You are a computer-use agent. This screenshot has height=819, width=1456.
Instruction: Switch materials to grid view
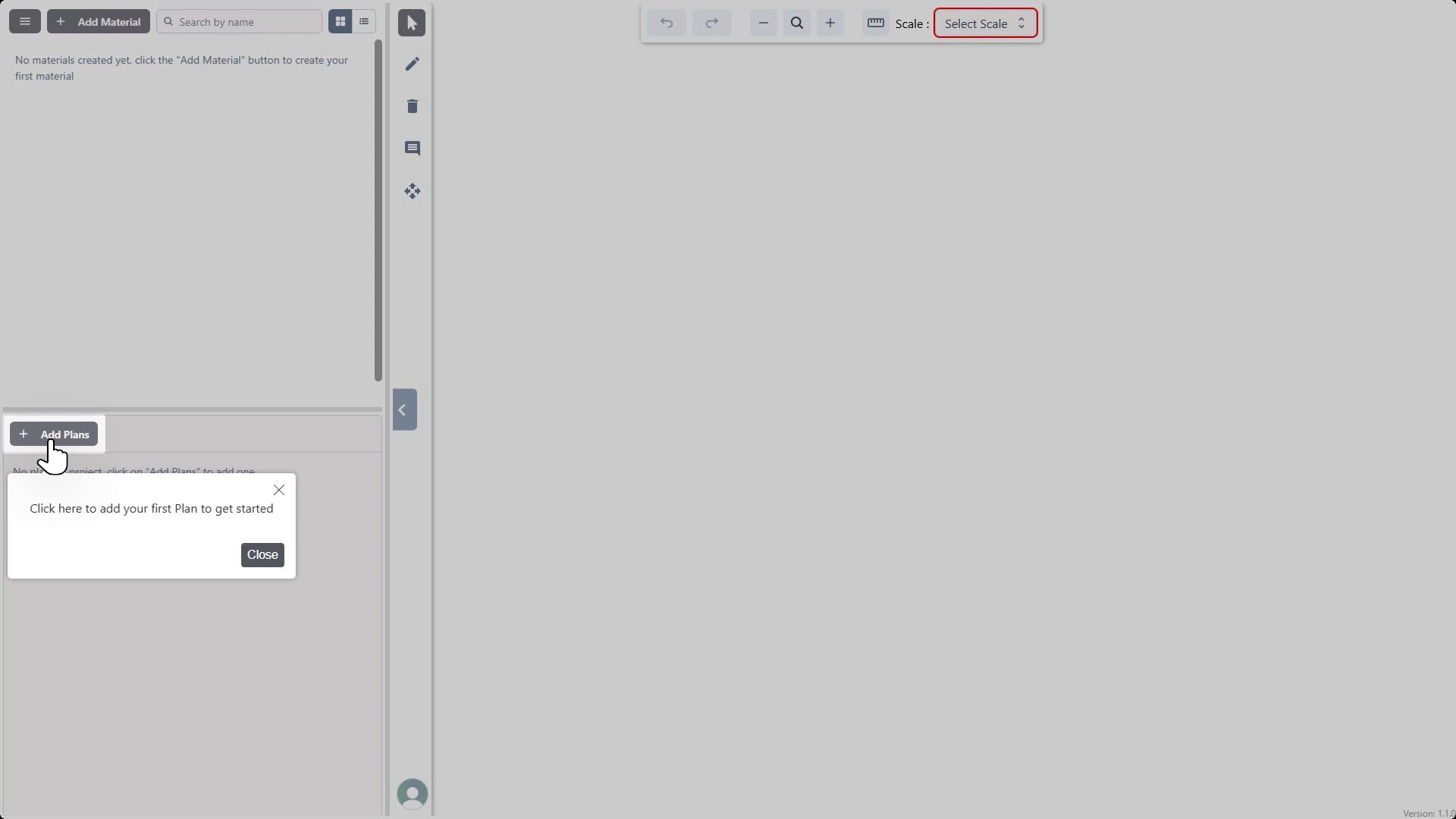pyautogui.click(x=340, y=22)
